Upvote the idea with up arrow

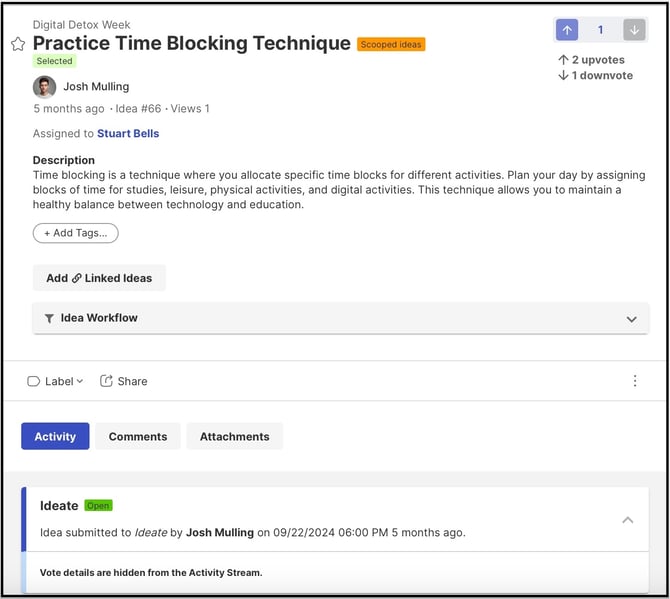[x=567, y=30]
